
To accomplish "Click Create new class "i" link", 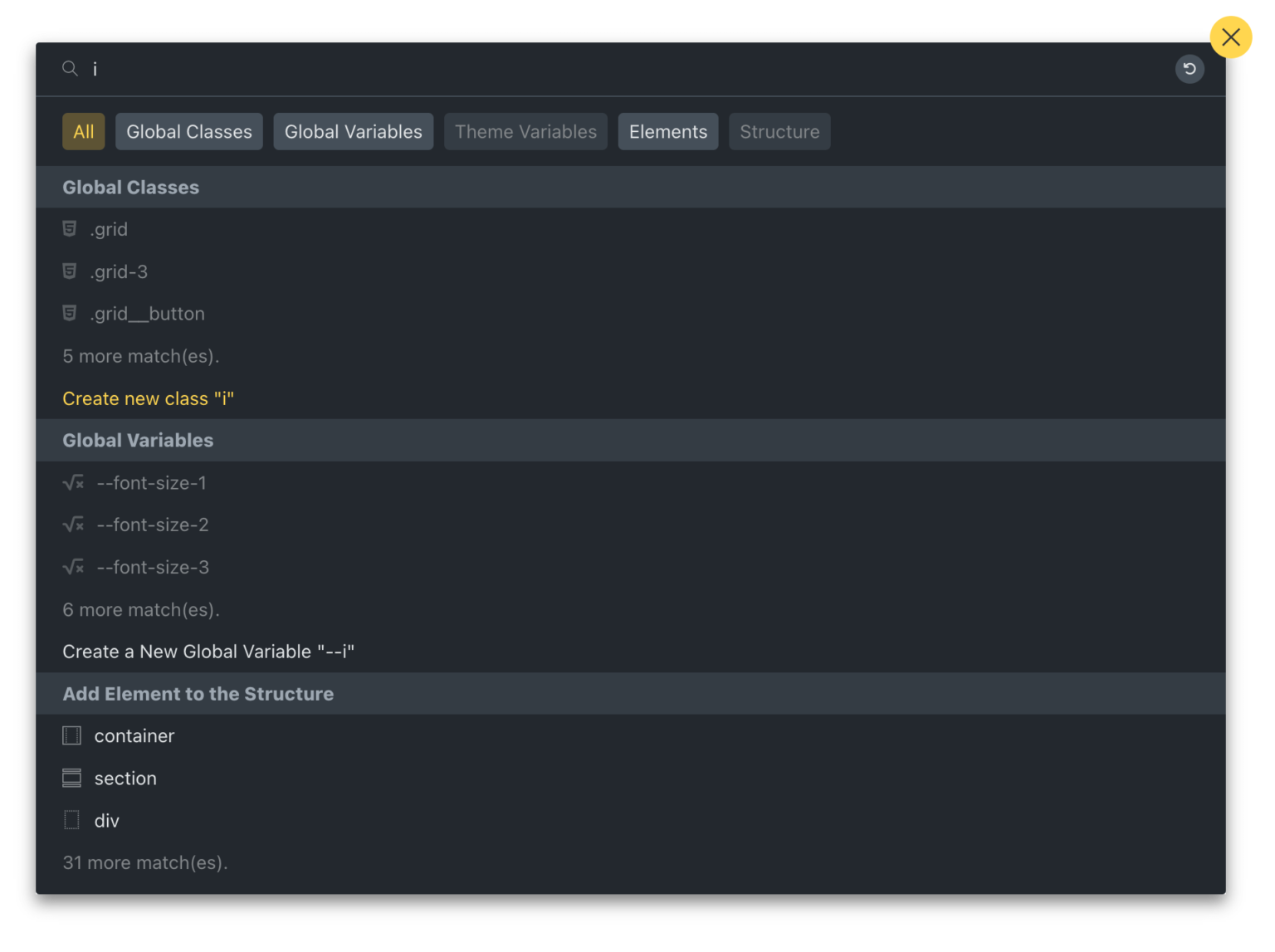I will coord(149,399).
